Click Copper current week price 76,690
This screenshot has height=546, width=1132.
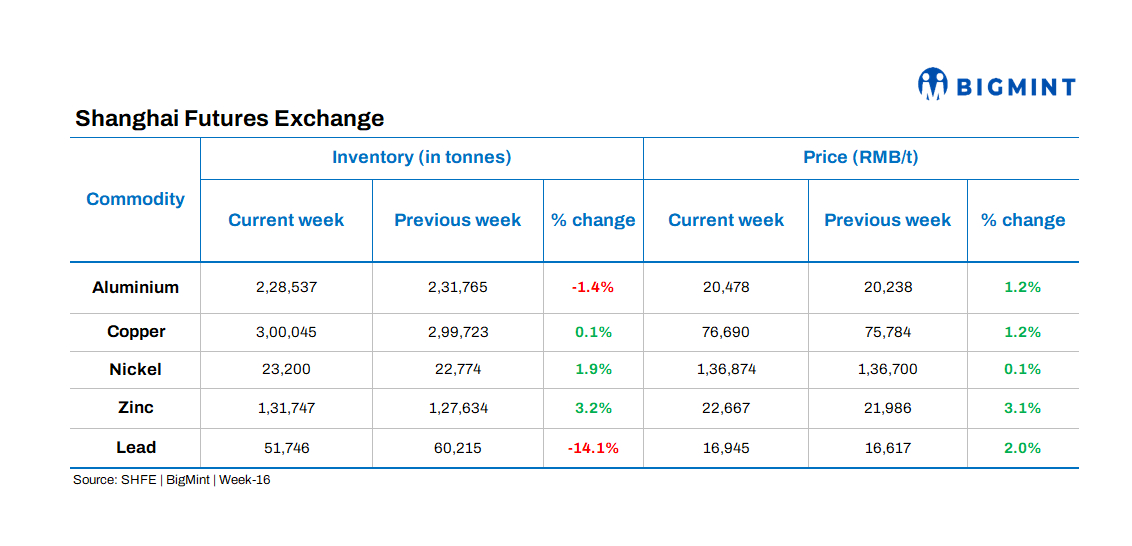[726, 332]
